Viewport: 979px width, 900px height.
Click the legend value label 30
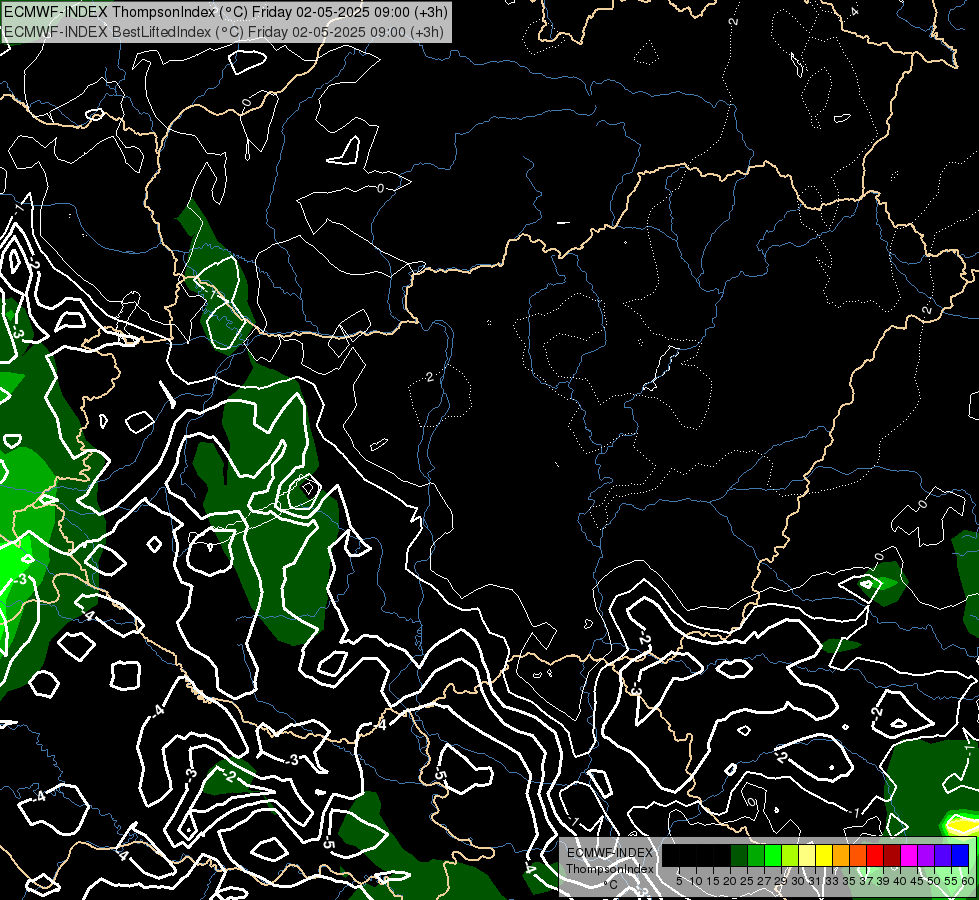799,881
